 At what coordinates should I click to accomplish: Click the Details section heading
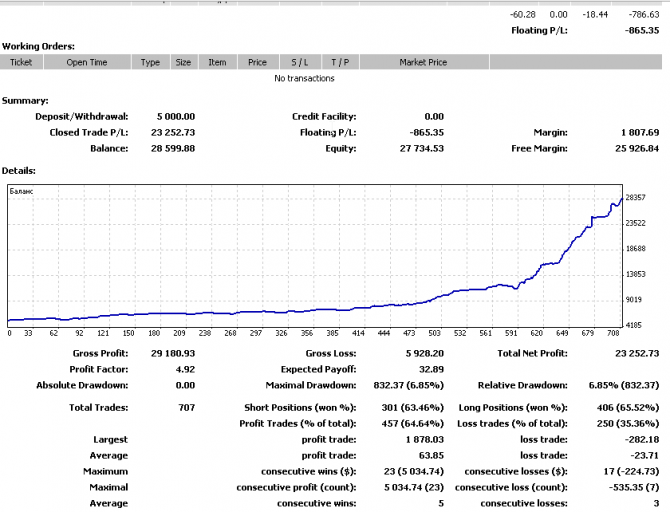click(x=22, y=170)
